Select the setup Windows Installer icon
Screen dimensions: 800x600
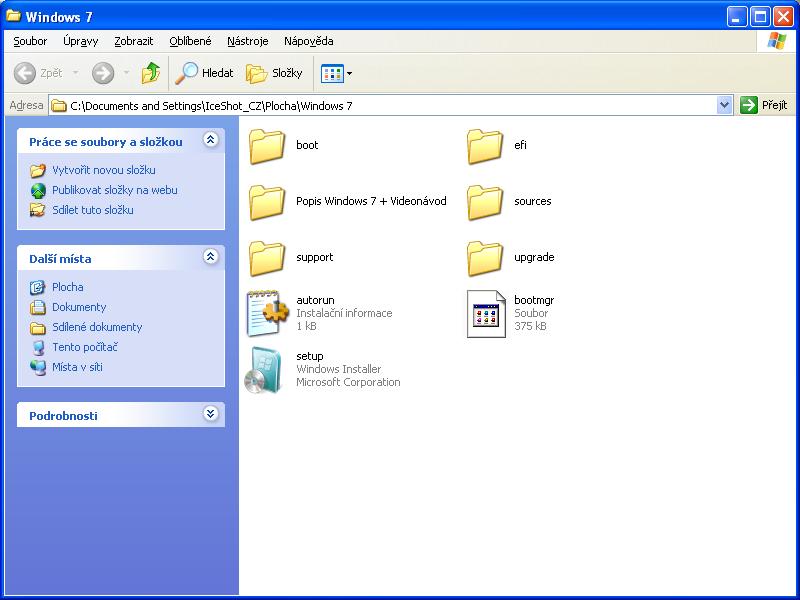pos(266,369)
